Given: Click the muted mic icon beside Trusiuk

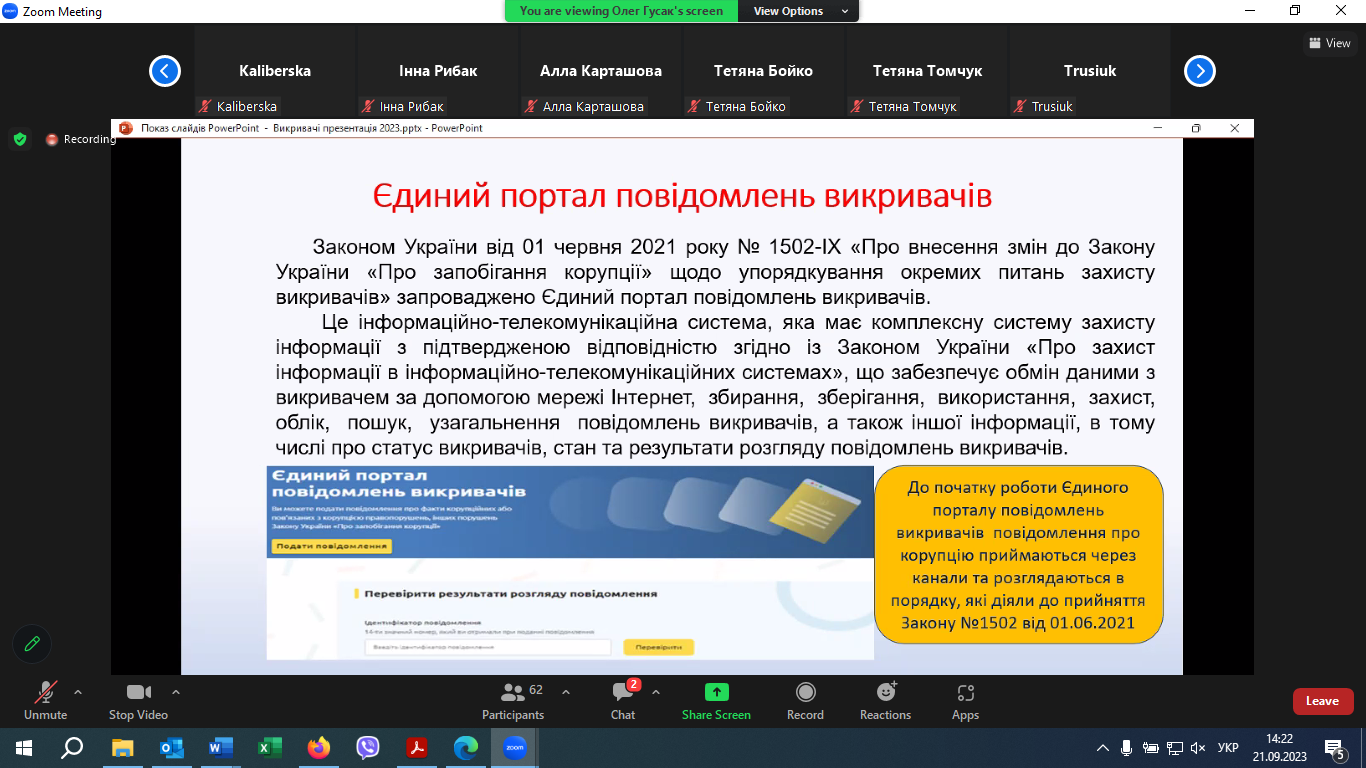Looking at the screenshot, I should coord(1020,106).
